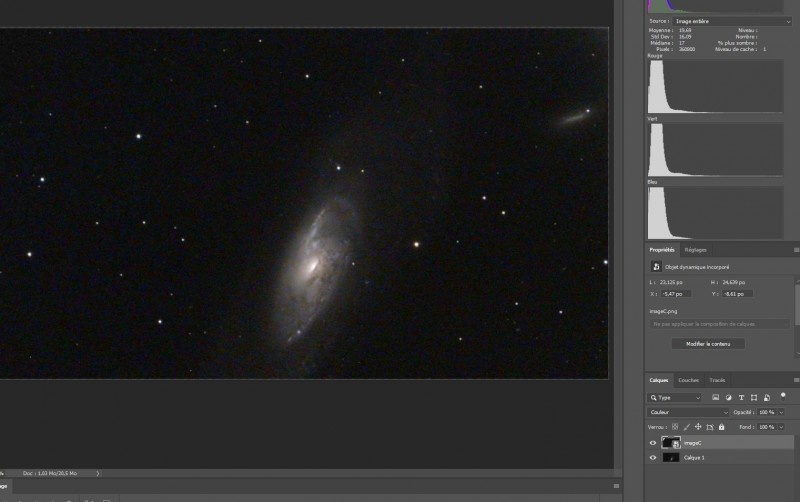800x502 pixels.
Task: Click the smart object icon in Propriétés
Action: [x=656, y=267]
